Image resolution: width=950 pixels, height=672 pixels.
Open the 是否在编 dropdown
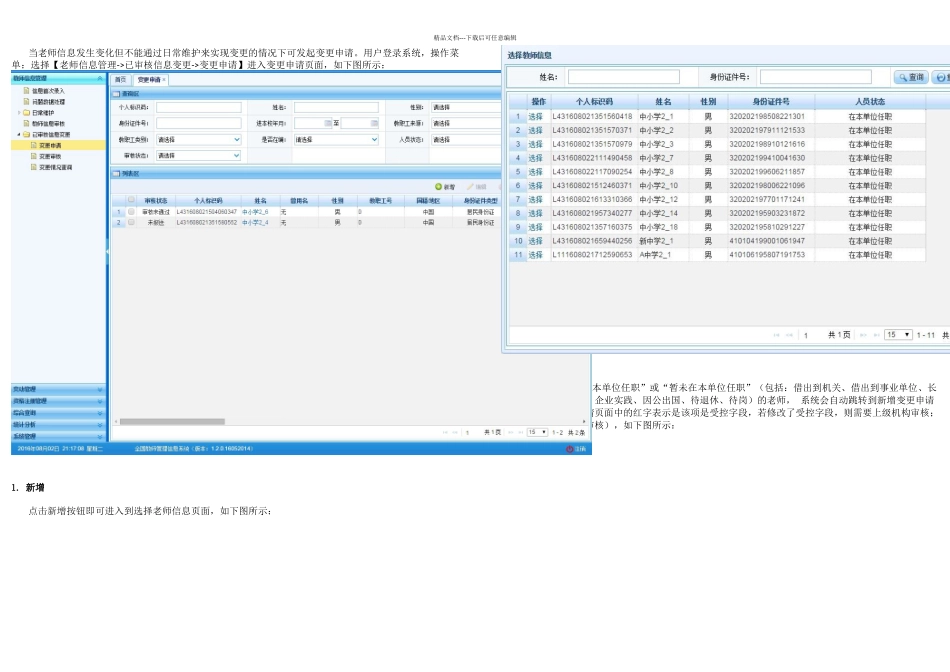tap(374, 140)
